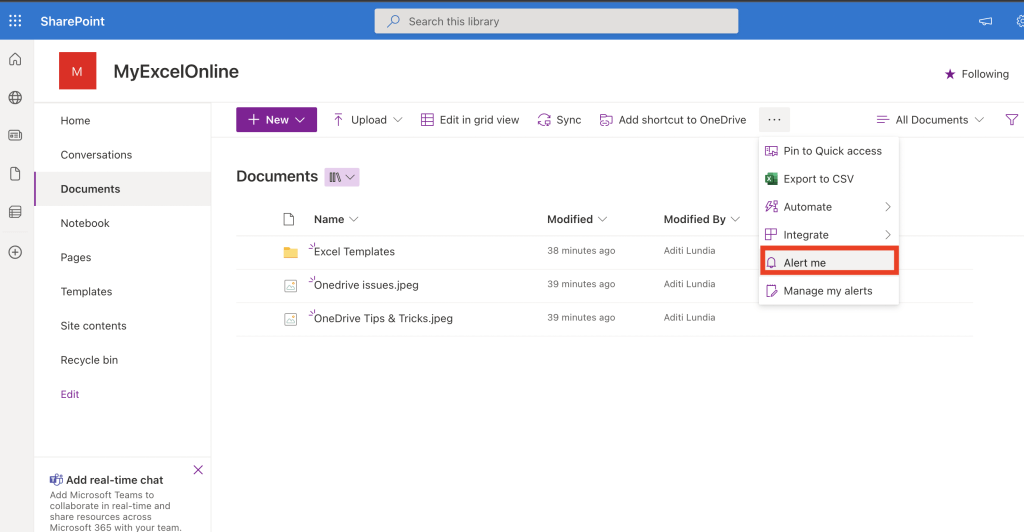Expand the Modified column dropdown
The width and height of the screenshot is (1024, 532).
point(603,219)
